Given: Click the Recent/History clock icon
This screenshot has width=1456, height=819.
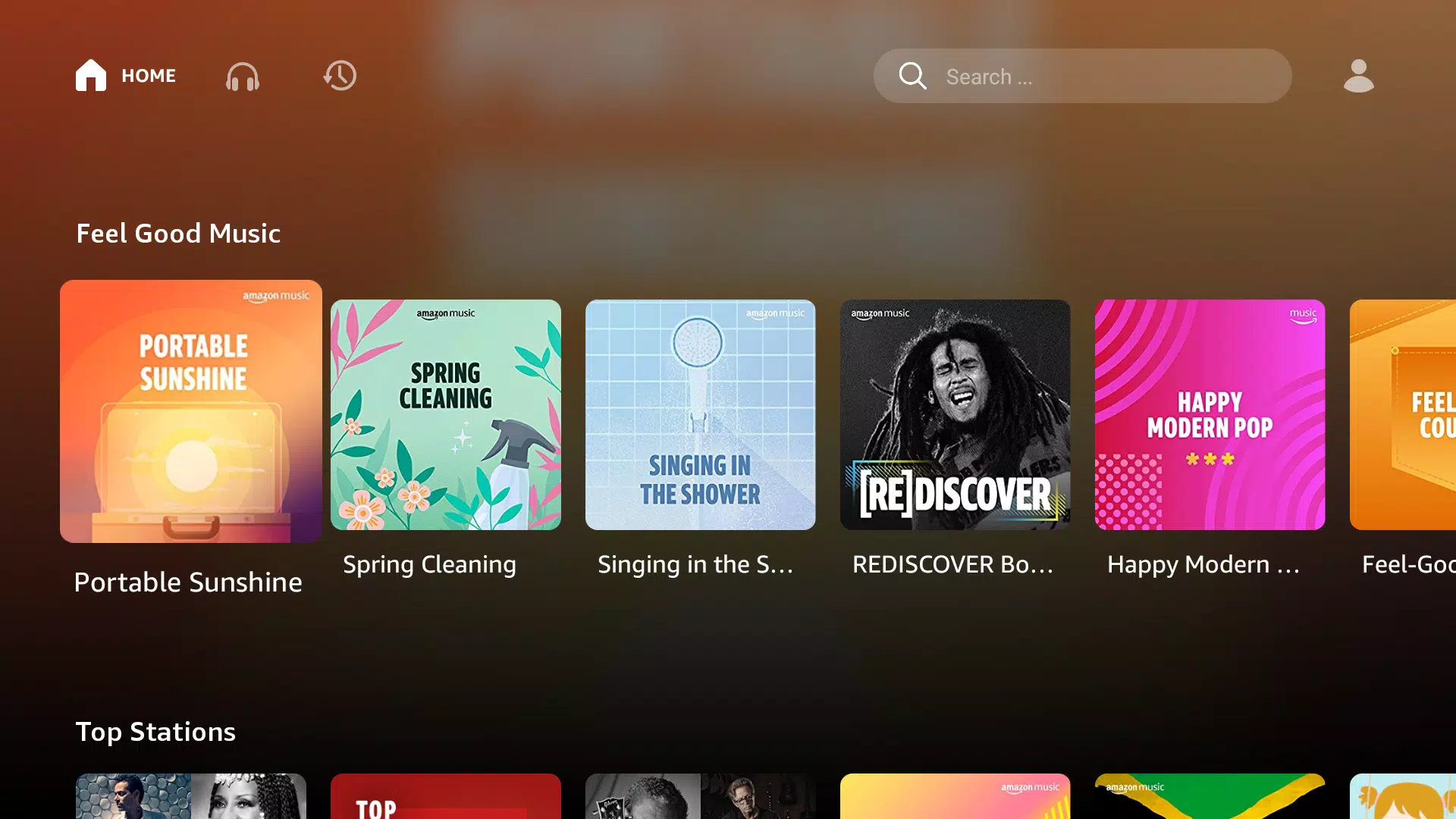Looking at the screenshot, I should coord(340,76).
